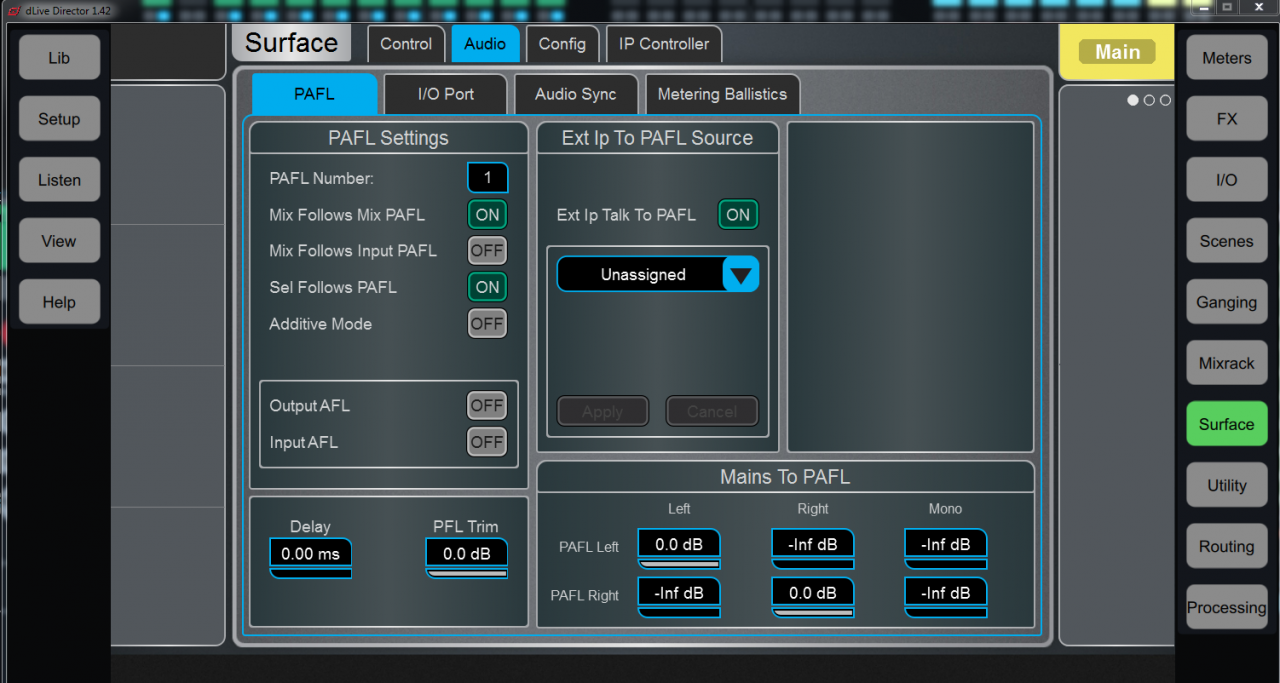The height and width of the screenshot is (683, 1280).
Task: Open the Meters screen
Action: 1227,58
